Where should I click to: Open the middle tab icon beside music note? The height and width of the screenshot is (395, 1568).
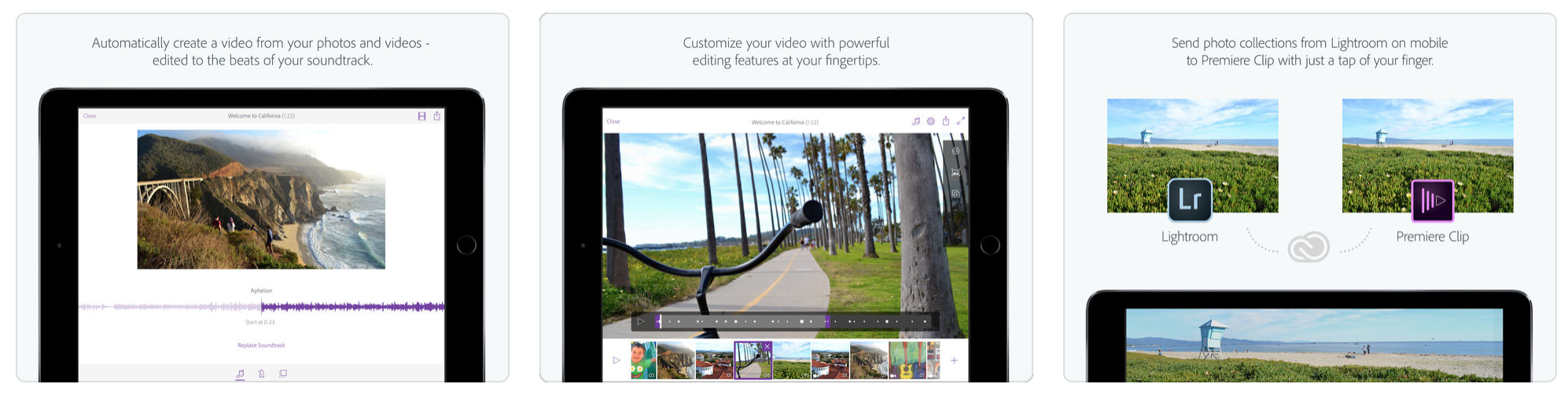pyautogui.click(x=261, y=374)
